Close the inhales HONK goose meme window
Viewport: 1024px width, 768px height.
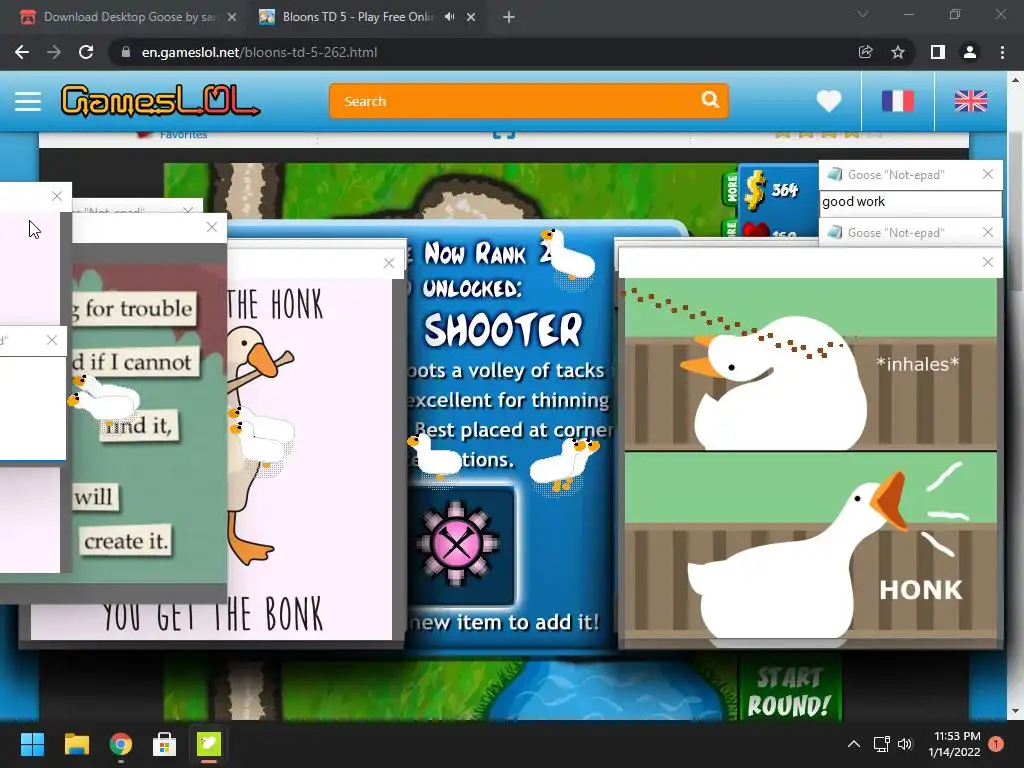coord(988,262)
